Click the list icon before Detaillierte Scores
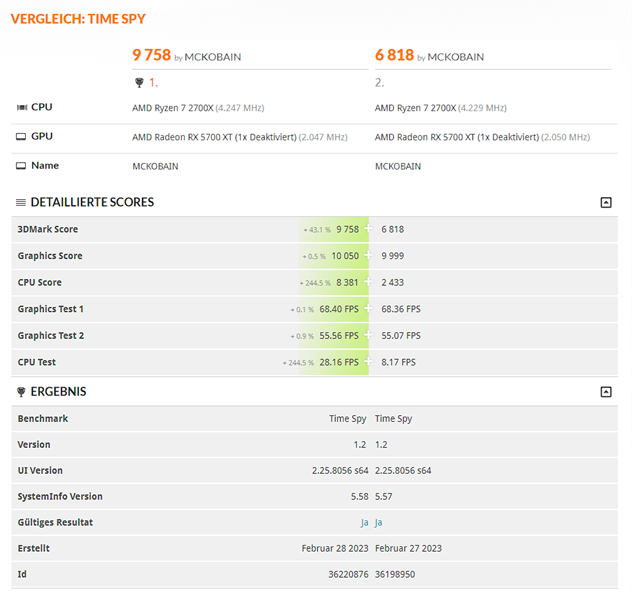Screen dimensions: 632x593 coord(21,202)
